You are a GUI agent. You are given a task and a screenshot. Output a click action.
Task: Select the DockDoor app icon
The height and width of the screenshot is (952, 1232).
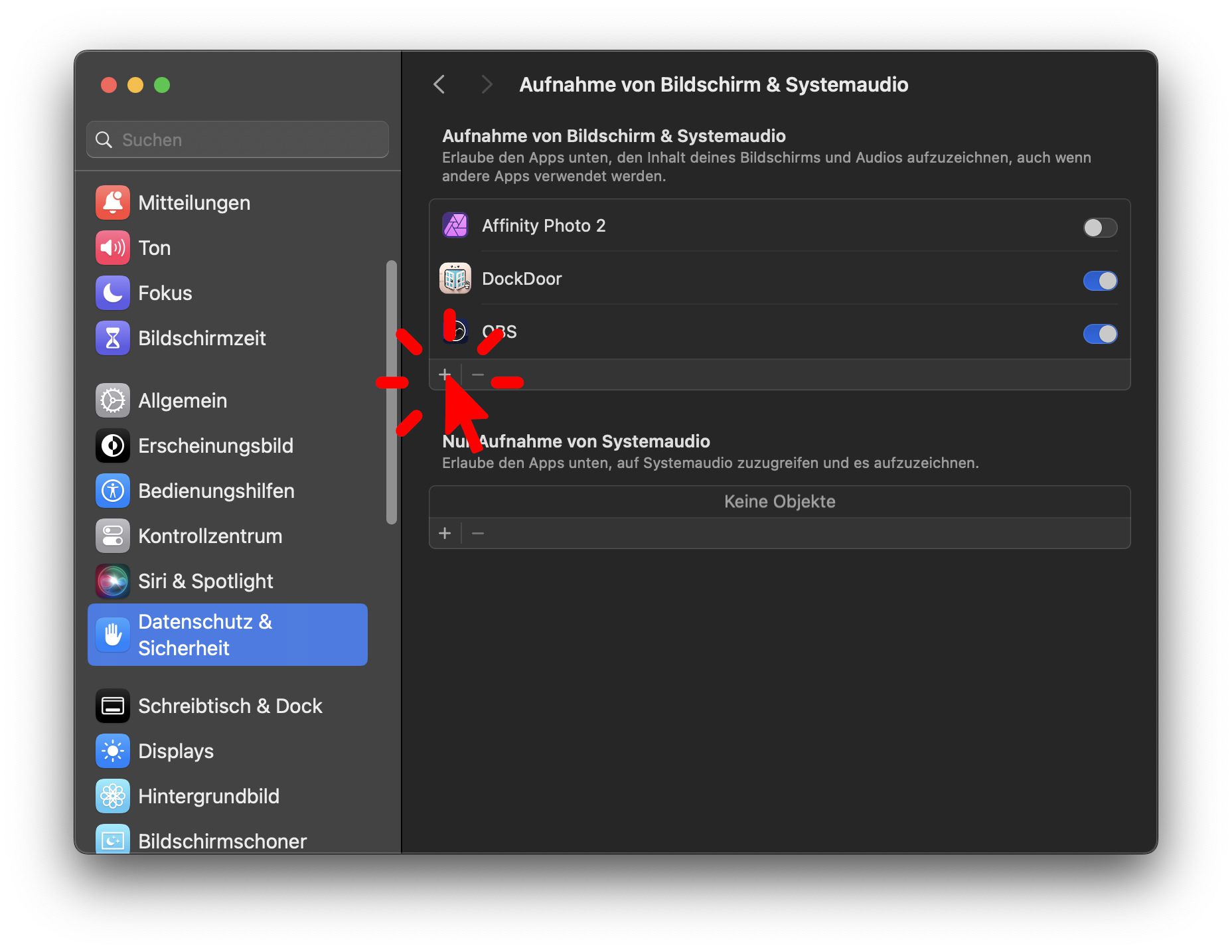point(455,279)
